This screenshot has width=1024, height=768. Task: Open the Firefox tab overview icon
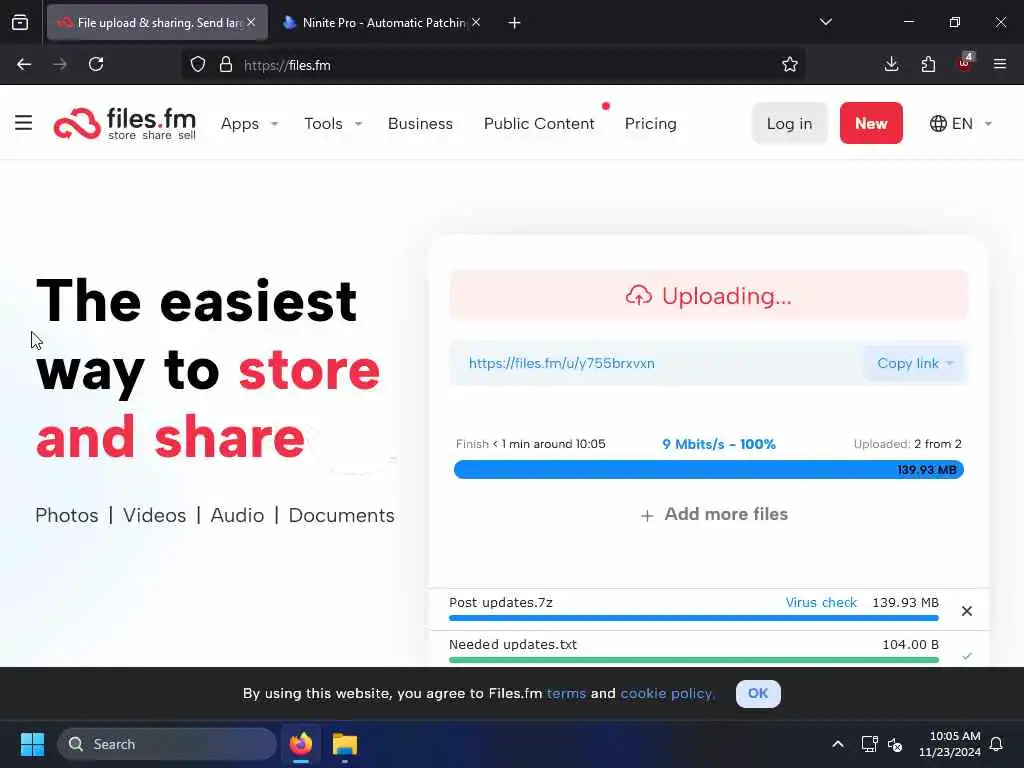(x=20, y=22)
